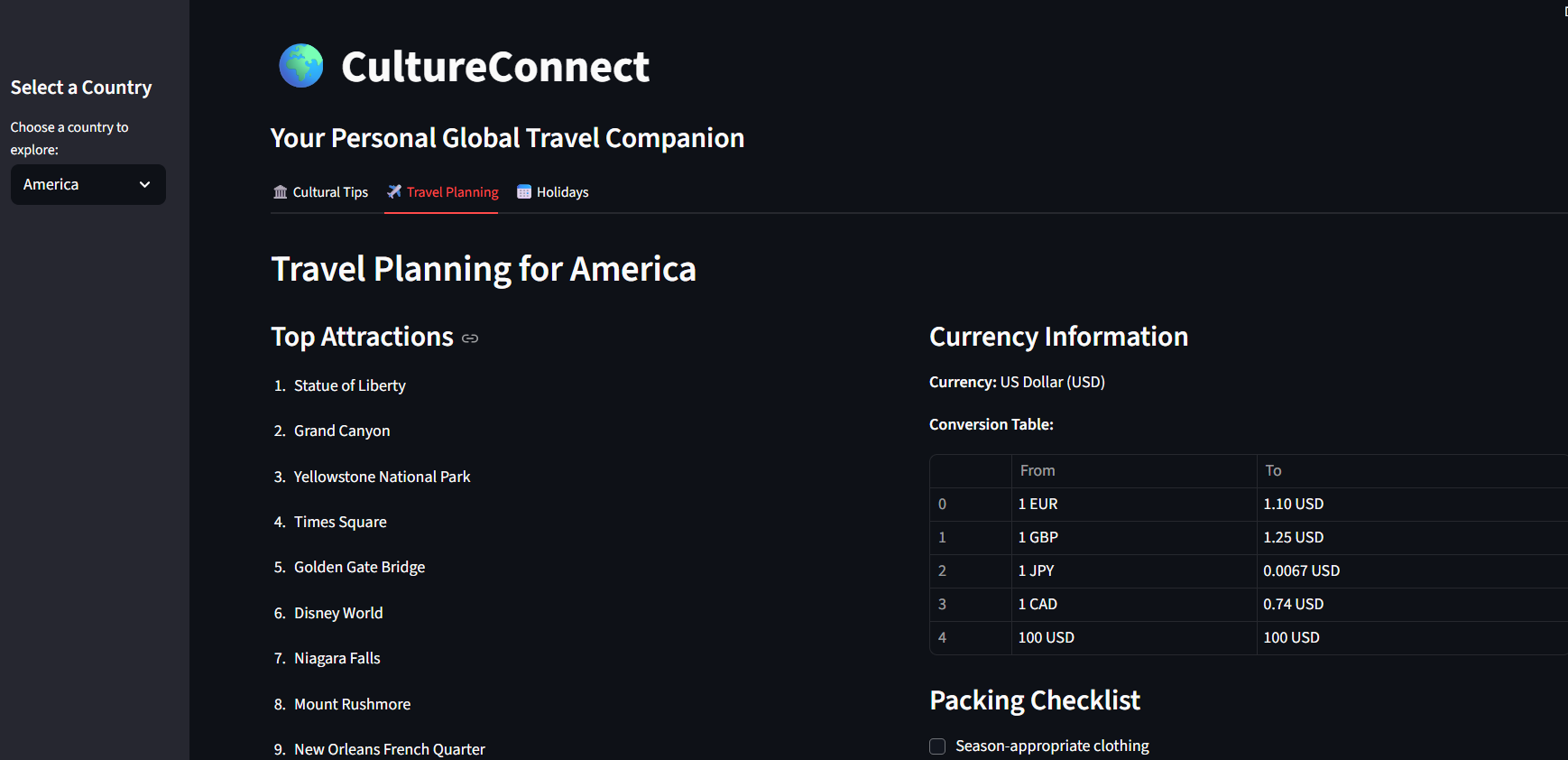
Task: Click the 1 CAD table cell
Action: 1038,604
